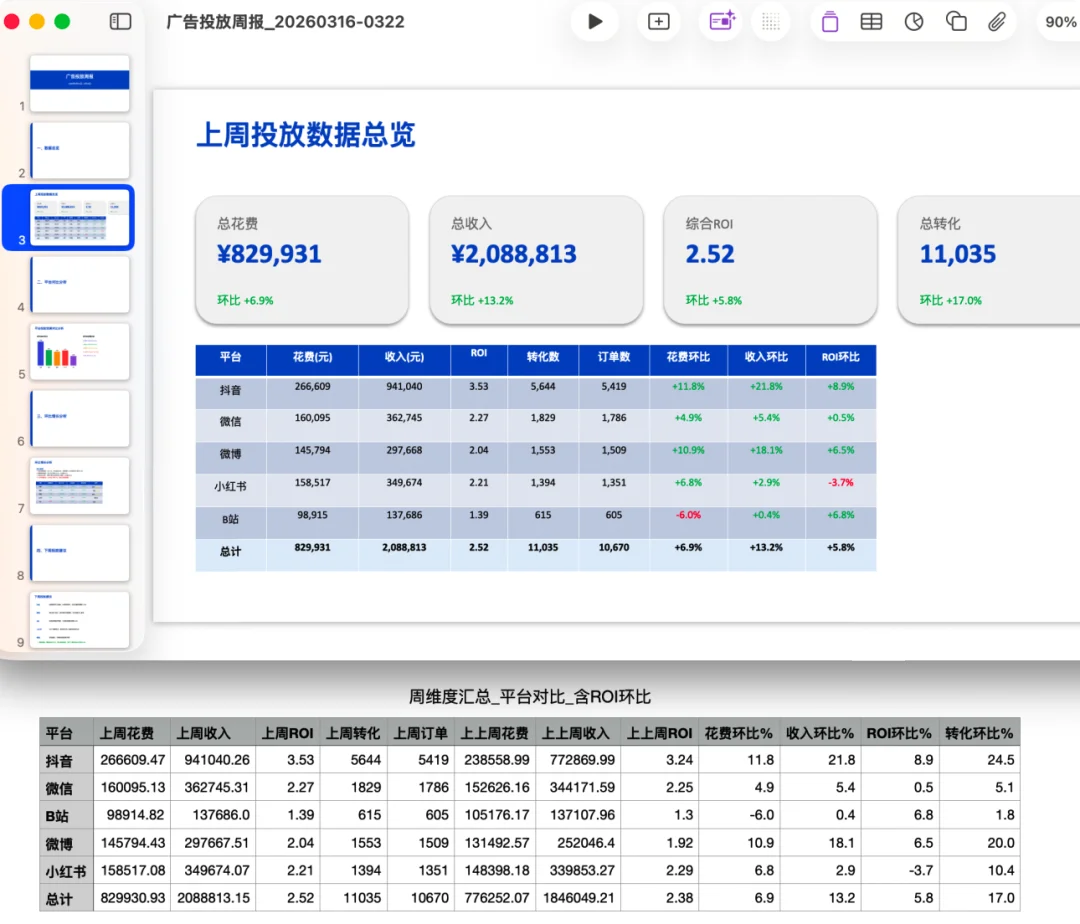This screenshot has width=1080, height=924.
Task: Insert a shape using the shapes icon
Action: [x=955, y=21]
